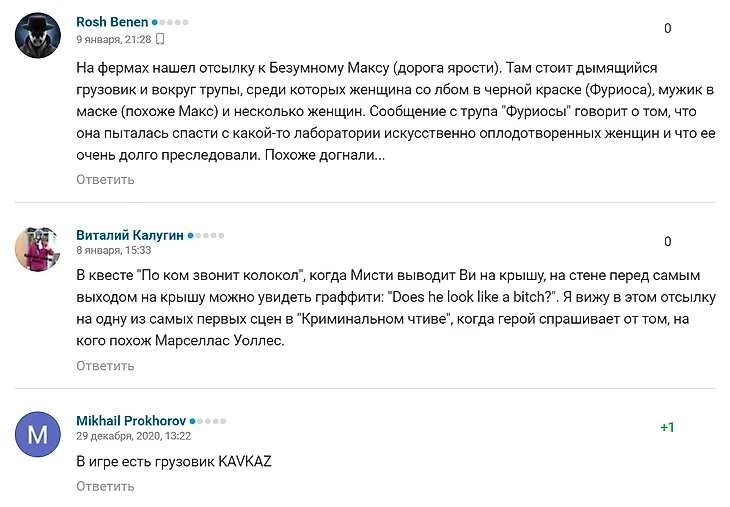Screen dimensions: 730x507
Task: Open the timestamp 8 января, 15:33
Action: pyautogui.click(x=114, y=250)
